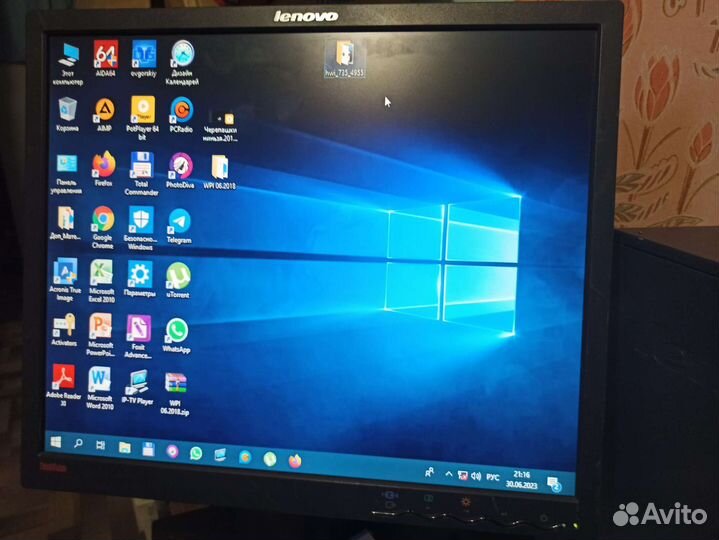
Task: Select the Google Chrome desktop shortcut
Action: pos(103,227)
